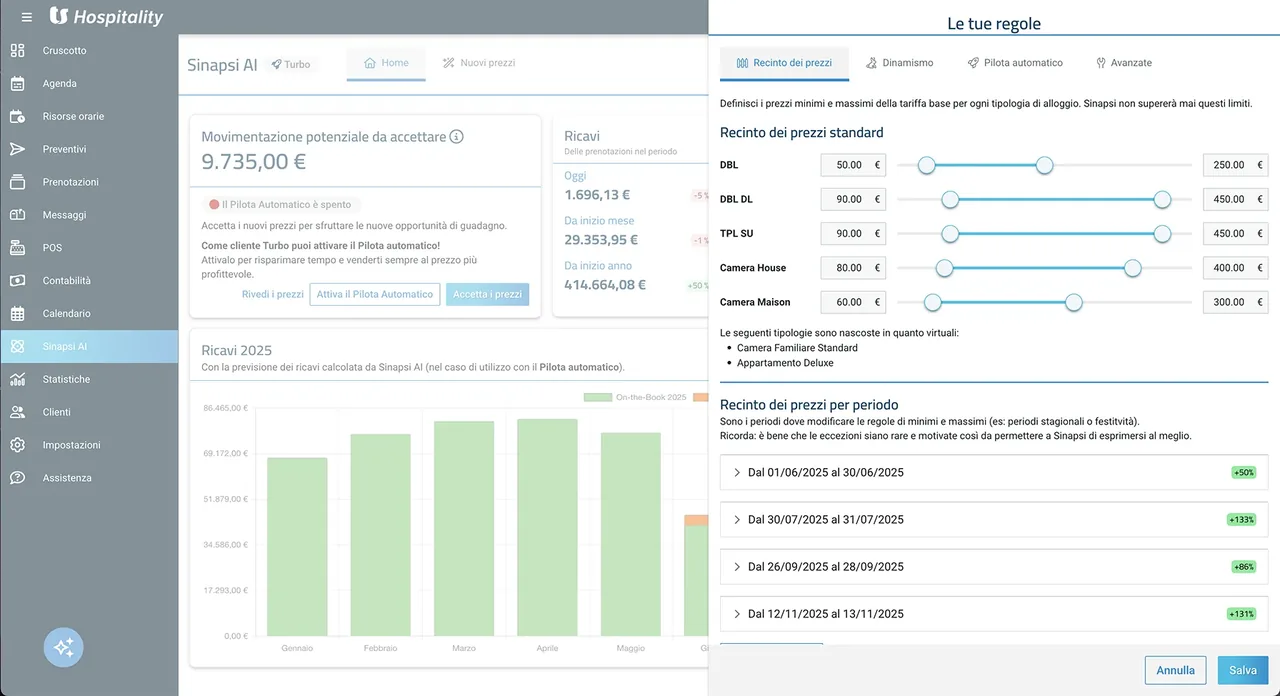Click the Camera Maison minimum field 60.00
1280x696 pixels.
click(853, 302)
